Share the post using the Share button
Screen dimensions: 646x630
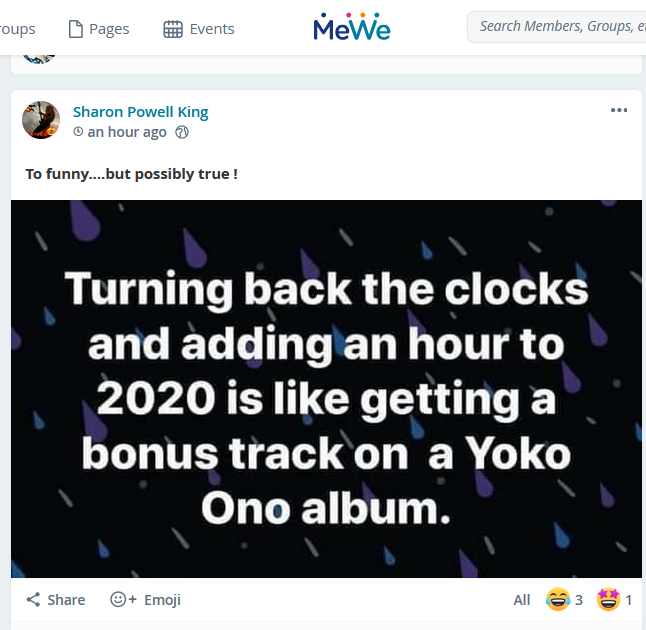pyautogui.click(x=56, y=600)
